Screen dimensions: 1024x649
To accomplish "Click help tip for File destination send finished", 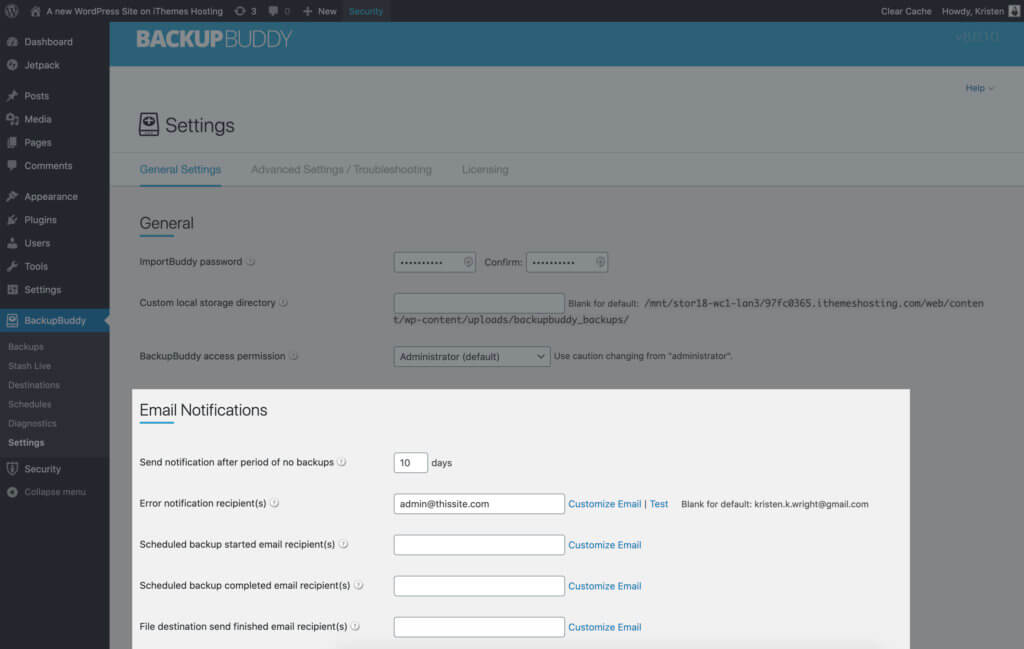I will click(x=355, y=627).
